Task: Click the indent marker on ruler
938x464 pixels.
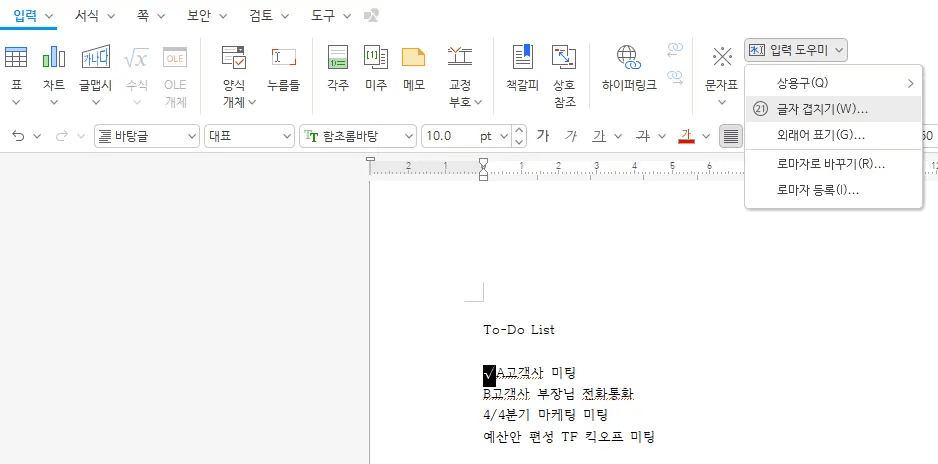Action: (x=483, y=169)
